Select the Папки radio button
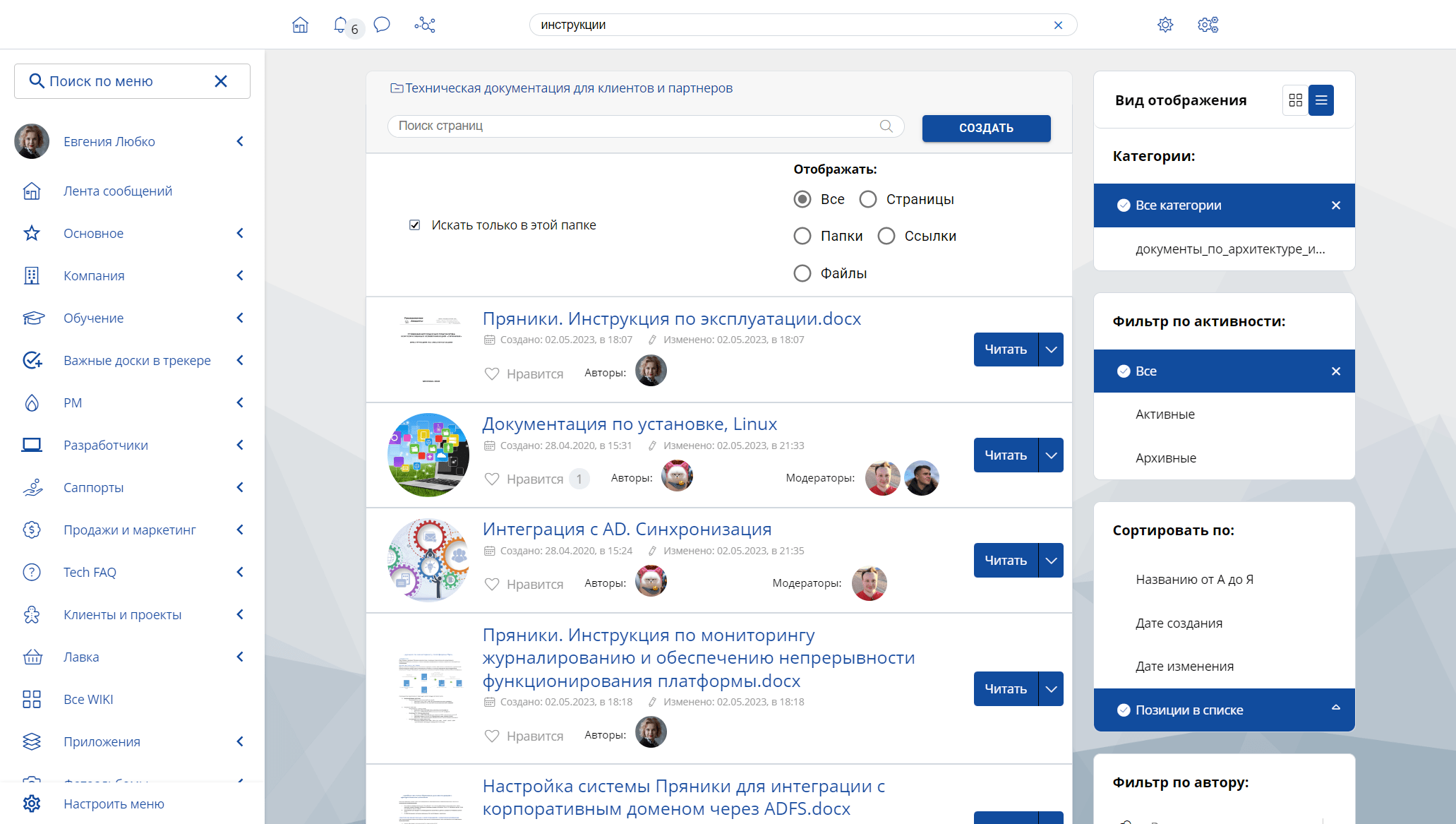 [x=802, y=236]
